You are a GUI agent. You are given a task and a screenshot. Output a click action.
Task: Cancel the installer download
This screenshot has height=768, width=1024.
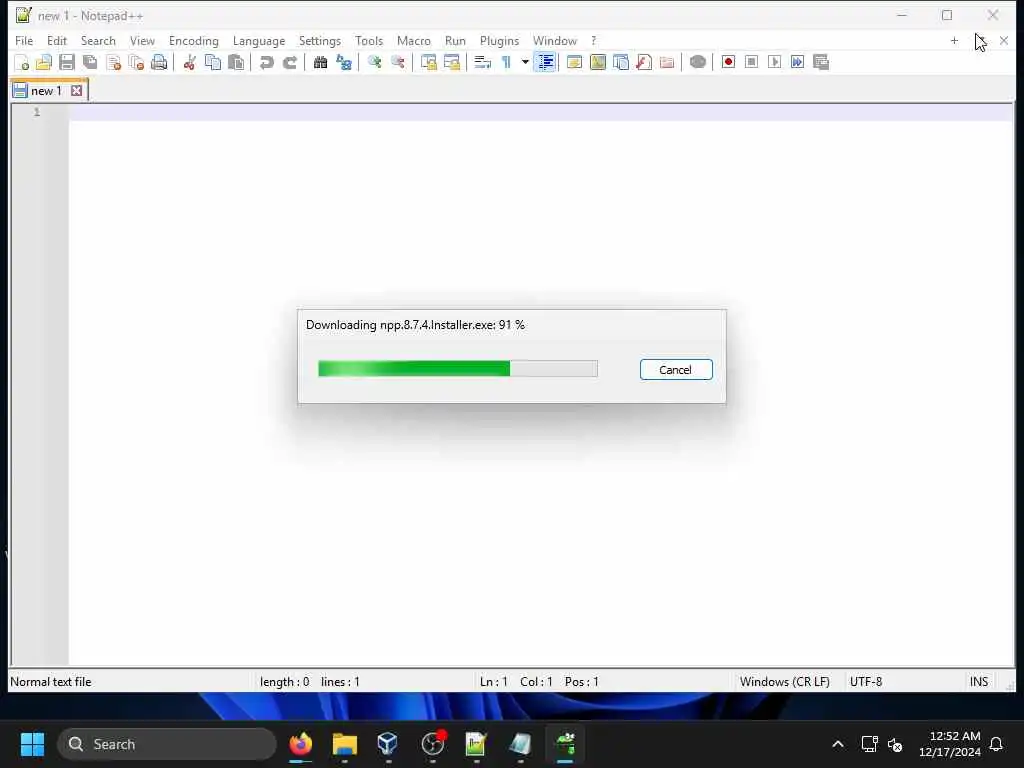[676, 370]
